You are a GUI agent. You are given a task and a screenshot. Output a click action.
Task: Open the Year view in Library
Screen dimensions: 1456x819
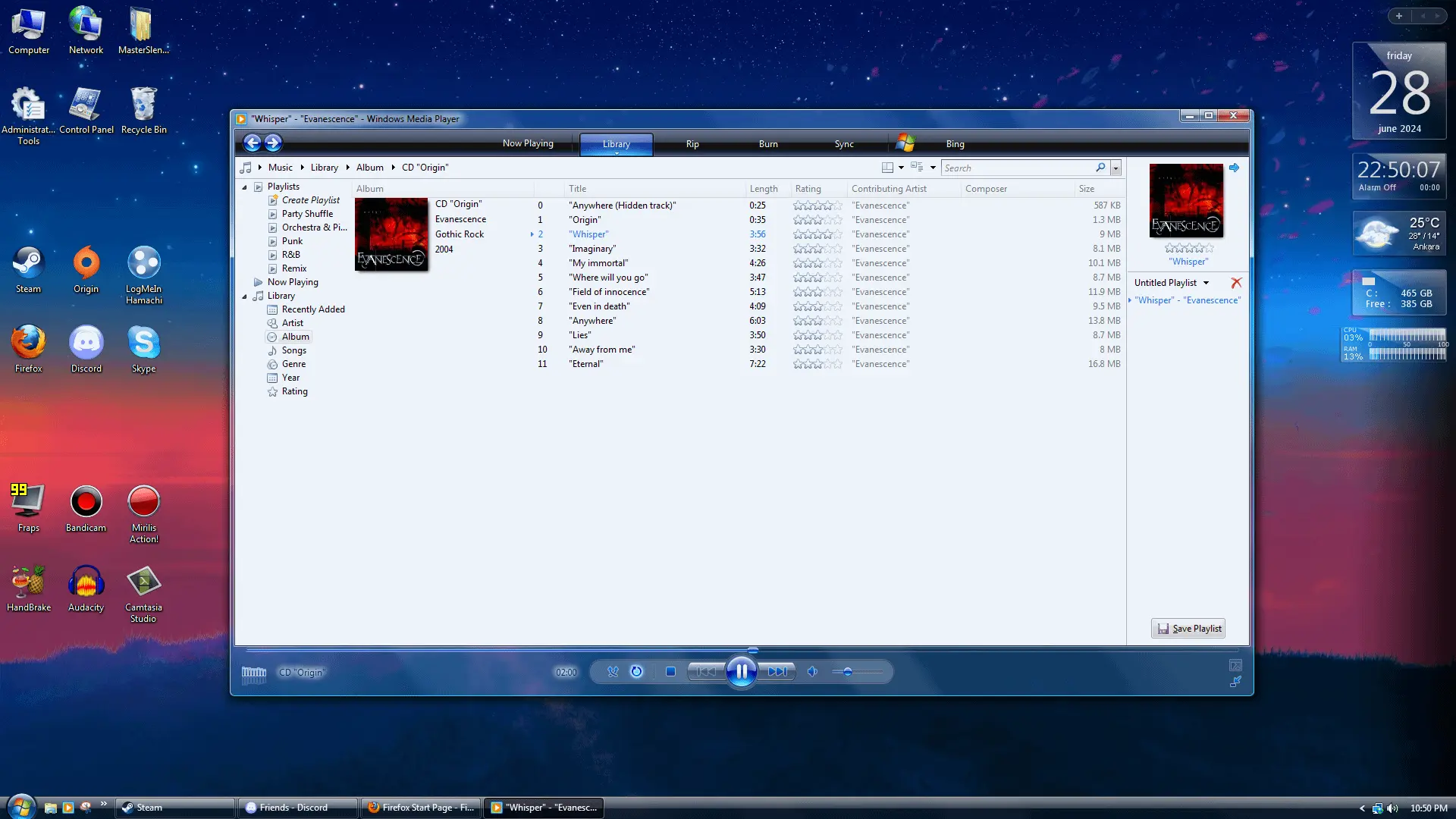[x=290, y=378]
